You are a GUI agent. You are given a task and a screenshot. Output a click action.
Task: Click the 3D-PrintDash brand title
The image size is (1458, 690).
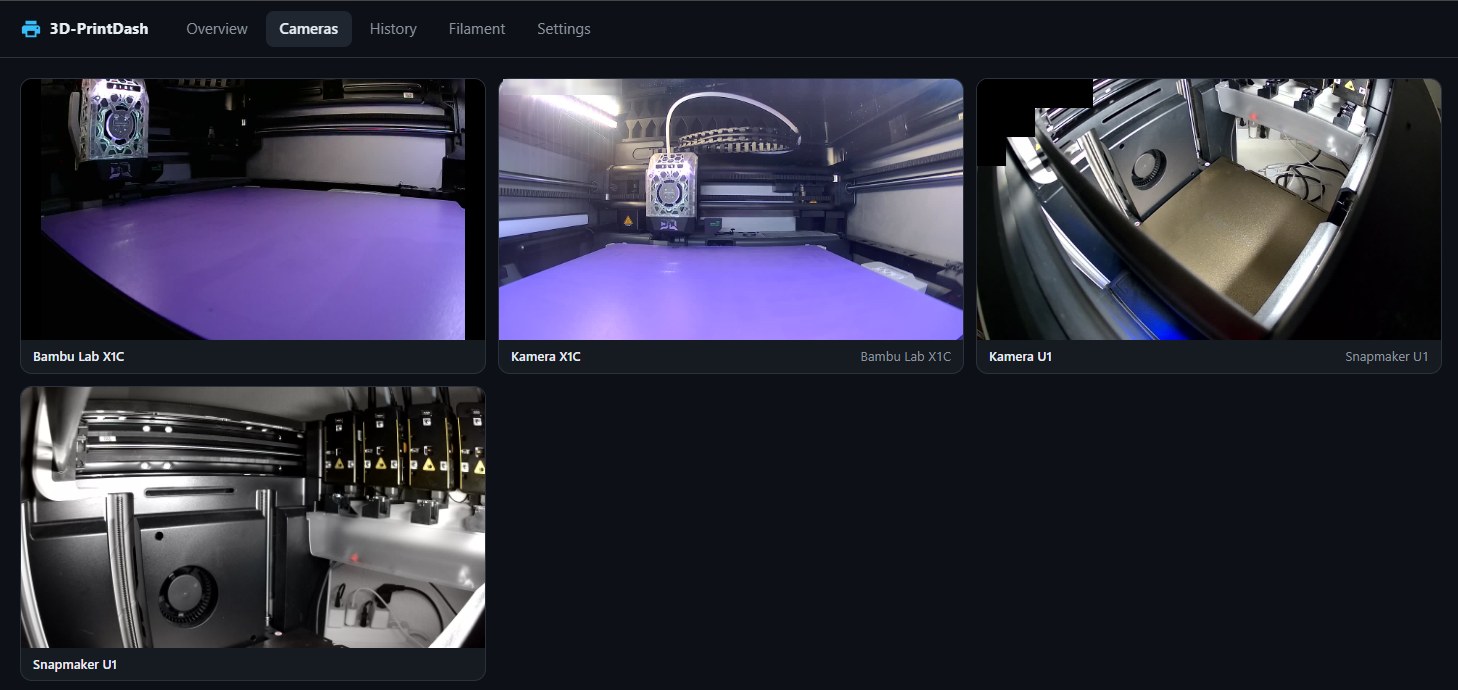(99, 29)
